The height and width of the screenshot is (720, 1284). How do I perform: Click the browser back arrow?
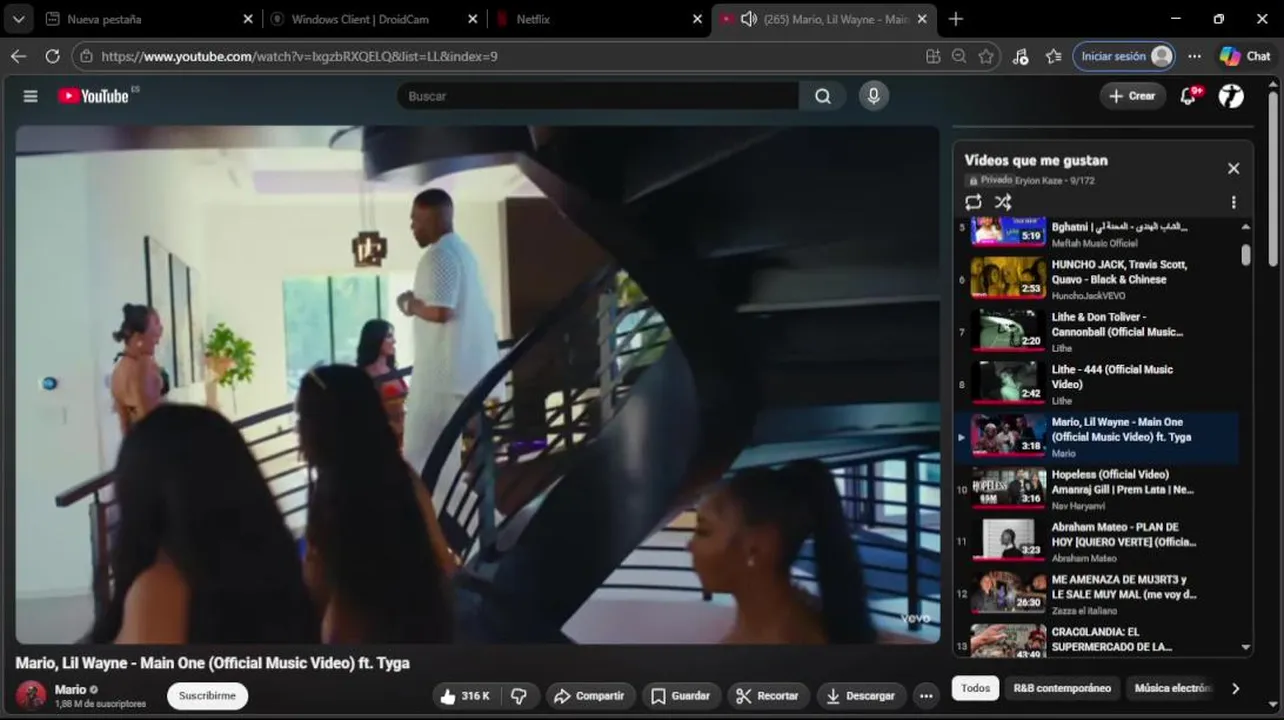click(x=18, y=56)
